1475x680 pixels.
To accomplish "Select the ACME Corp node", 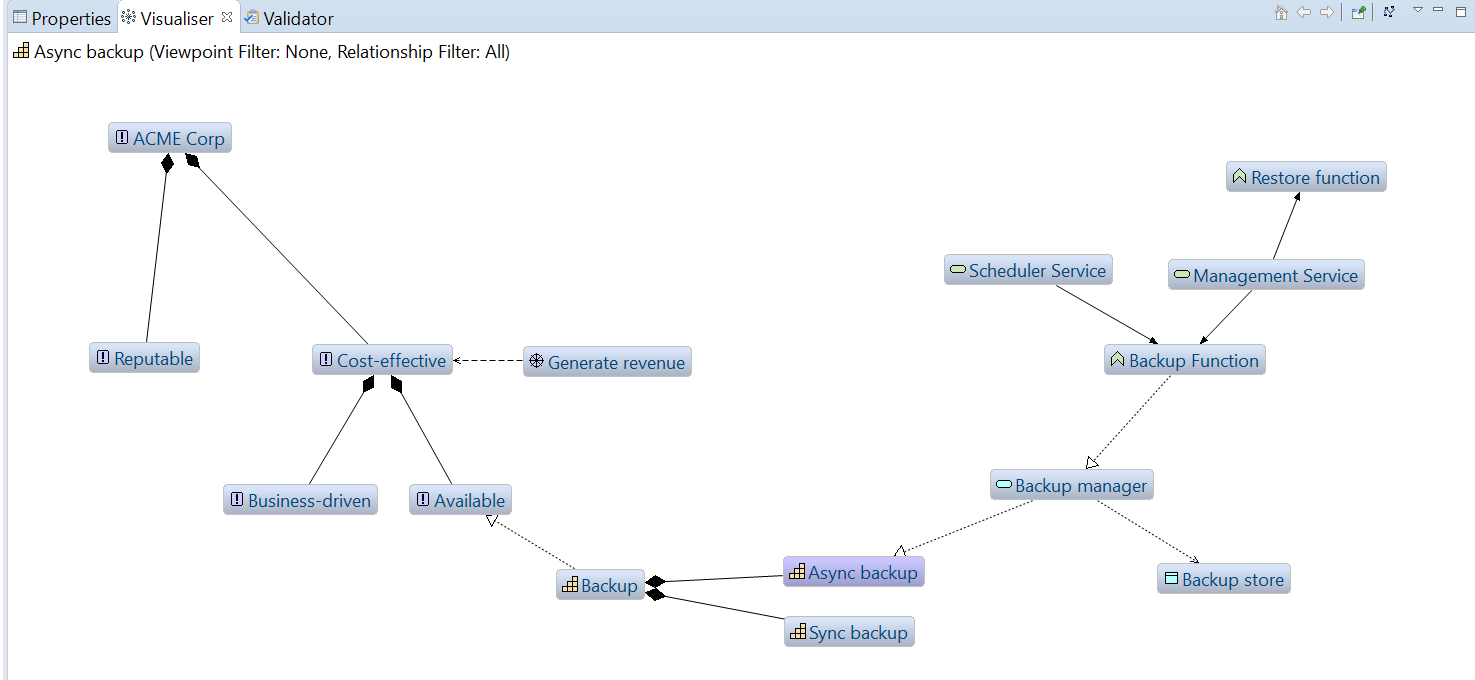I will tap(170, 139).
